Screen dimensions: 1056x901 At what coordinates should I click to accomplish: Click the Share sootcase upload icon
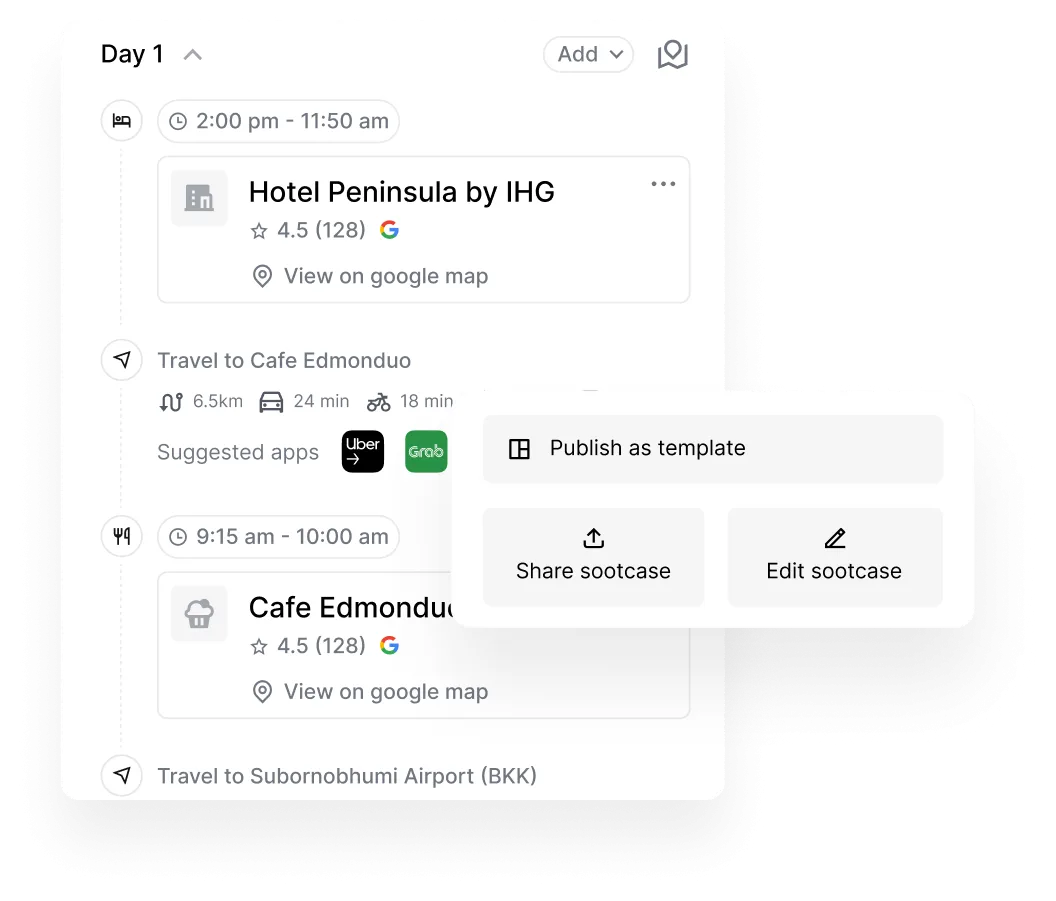[x=592, y=537]
